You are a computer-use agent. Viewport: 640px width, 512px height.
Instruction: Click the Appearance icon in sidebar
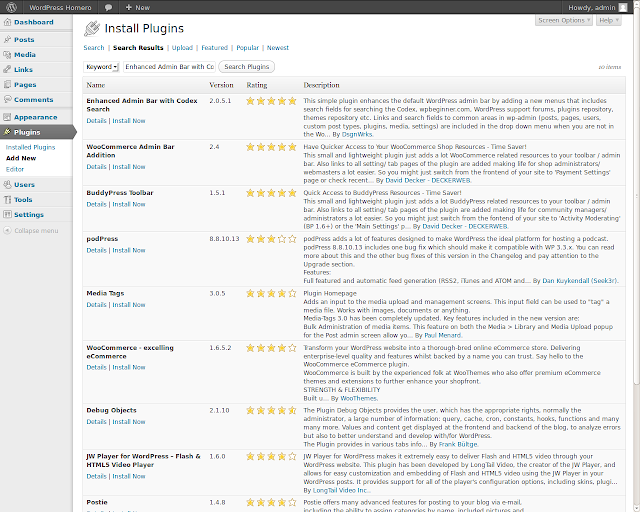7,117
